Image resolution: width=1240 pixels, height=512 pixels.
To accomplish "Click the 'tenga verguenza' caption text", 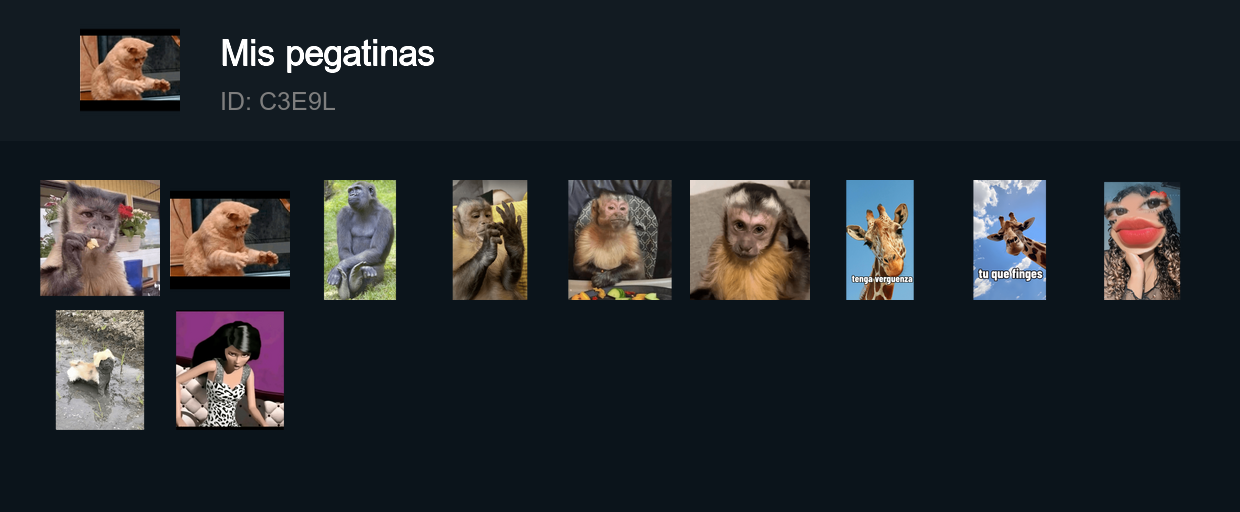I will (881, 279).
